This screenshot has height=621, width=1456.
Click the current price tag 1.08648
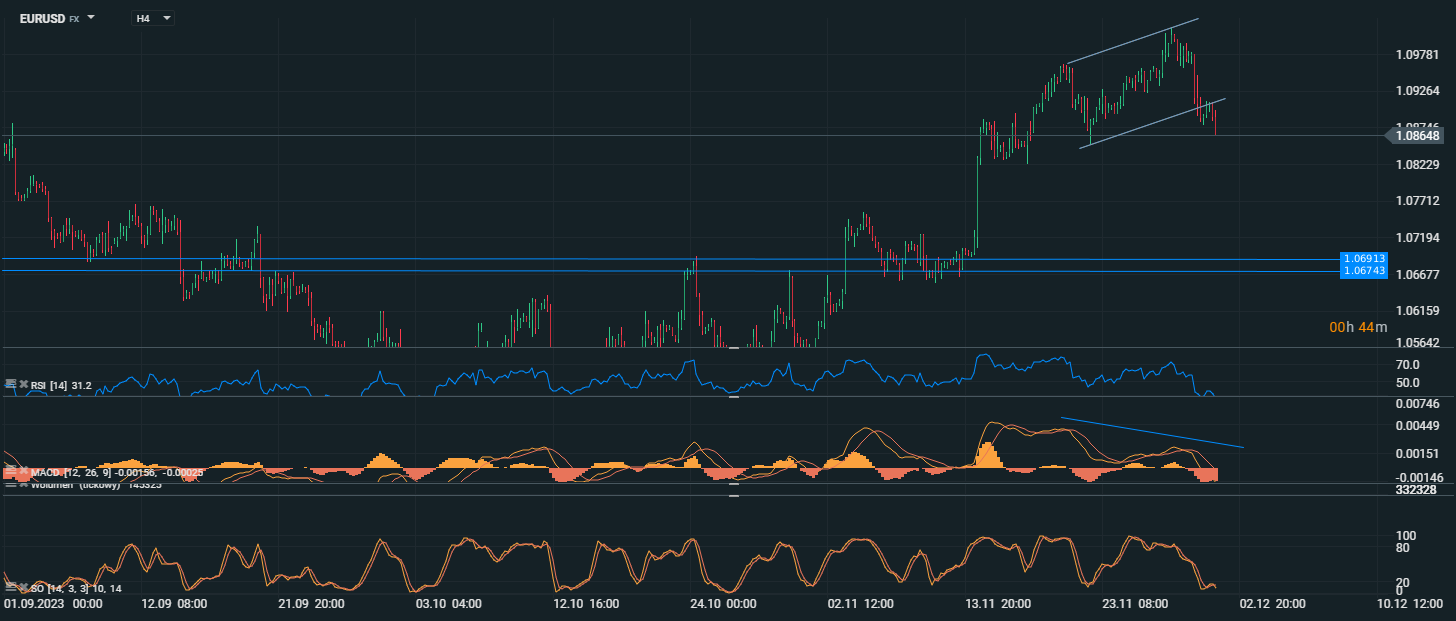click(1416, 135)
